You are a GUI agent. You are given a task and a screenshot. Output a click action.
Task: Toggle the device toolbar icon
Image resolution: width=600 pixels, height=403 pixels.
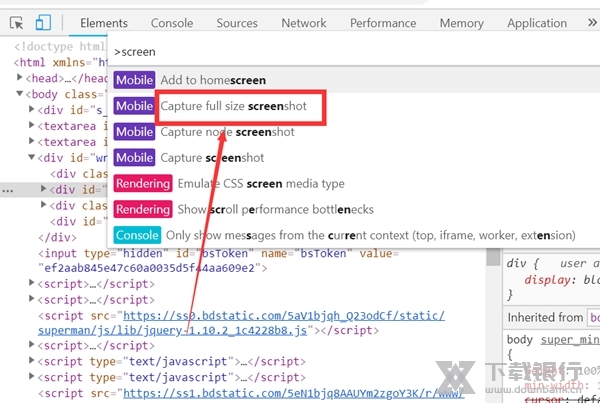pos(43,22)
